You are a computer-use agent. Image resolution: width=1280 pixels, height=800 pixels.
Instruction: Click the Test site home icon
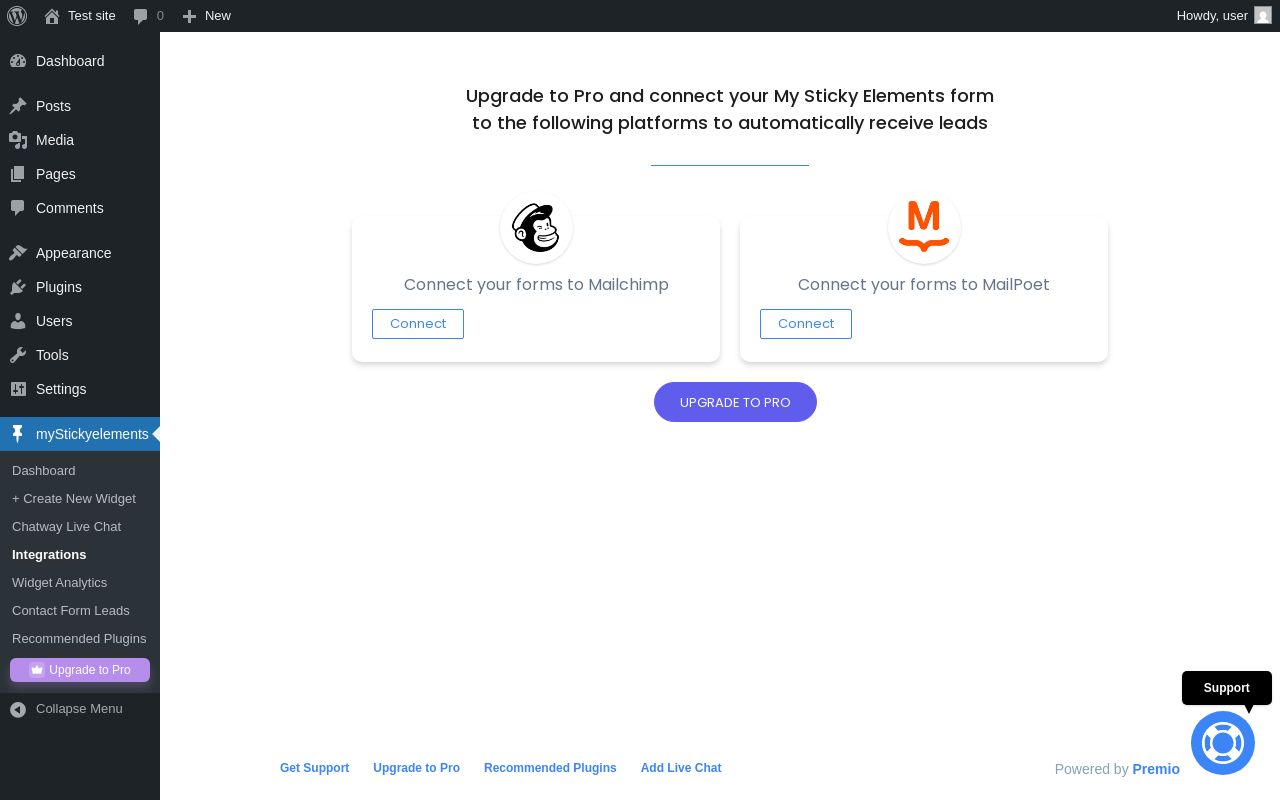coord(52,16)
